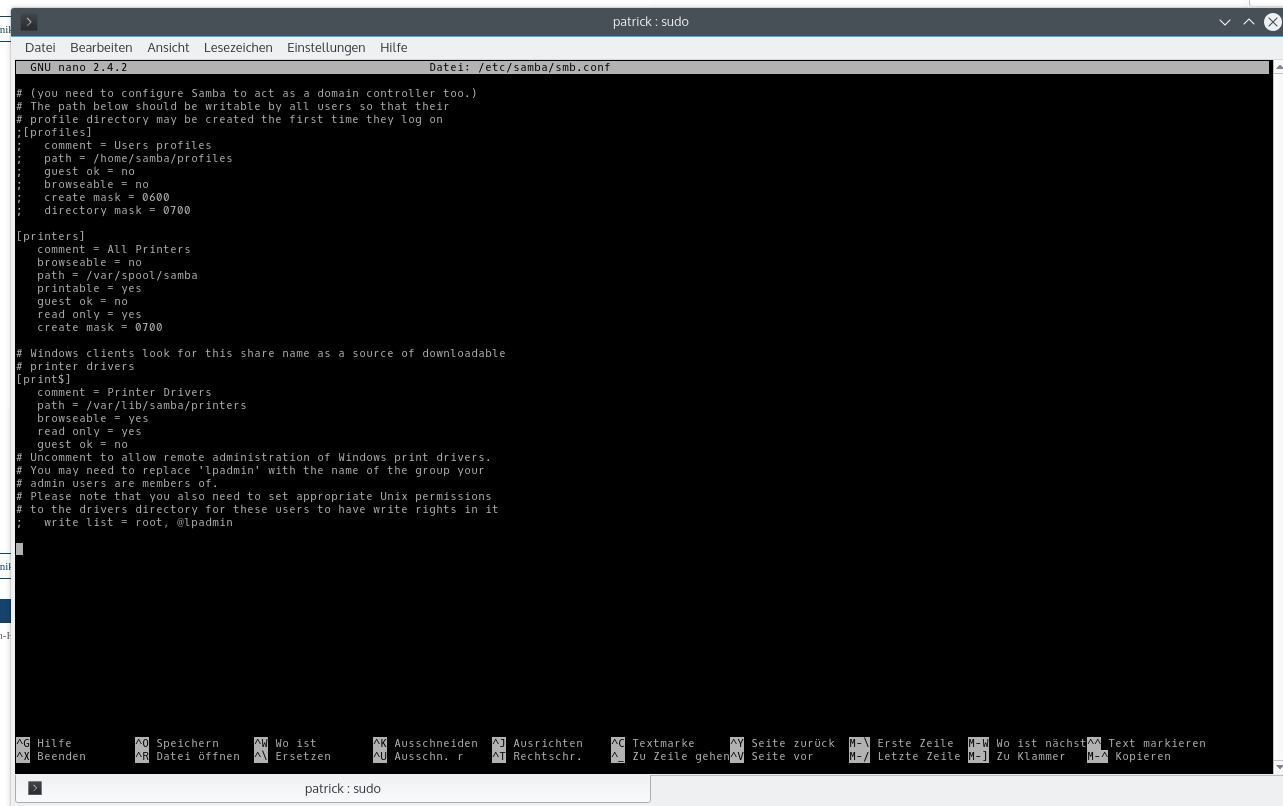Click the "write list = root, @lpadmin" line

[138, 522]
